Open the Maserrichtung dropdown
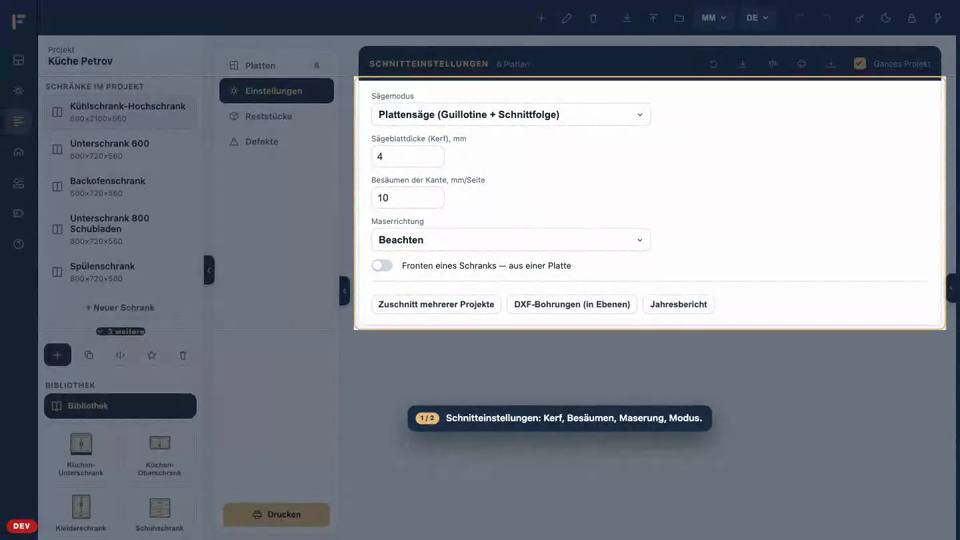 [x=511, y=240]
